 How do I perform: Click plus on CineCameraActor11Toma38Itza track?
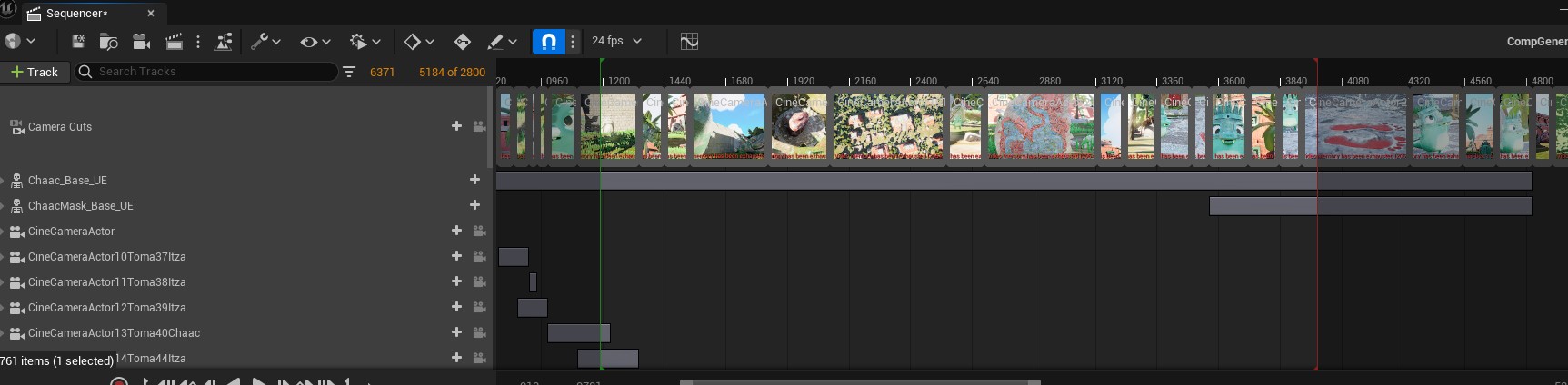click(x=456, y=281)
